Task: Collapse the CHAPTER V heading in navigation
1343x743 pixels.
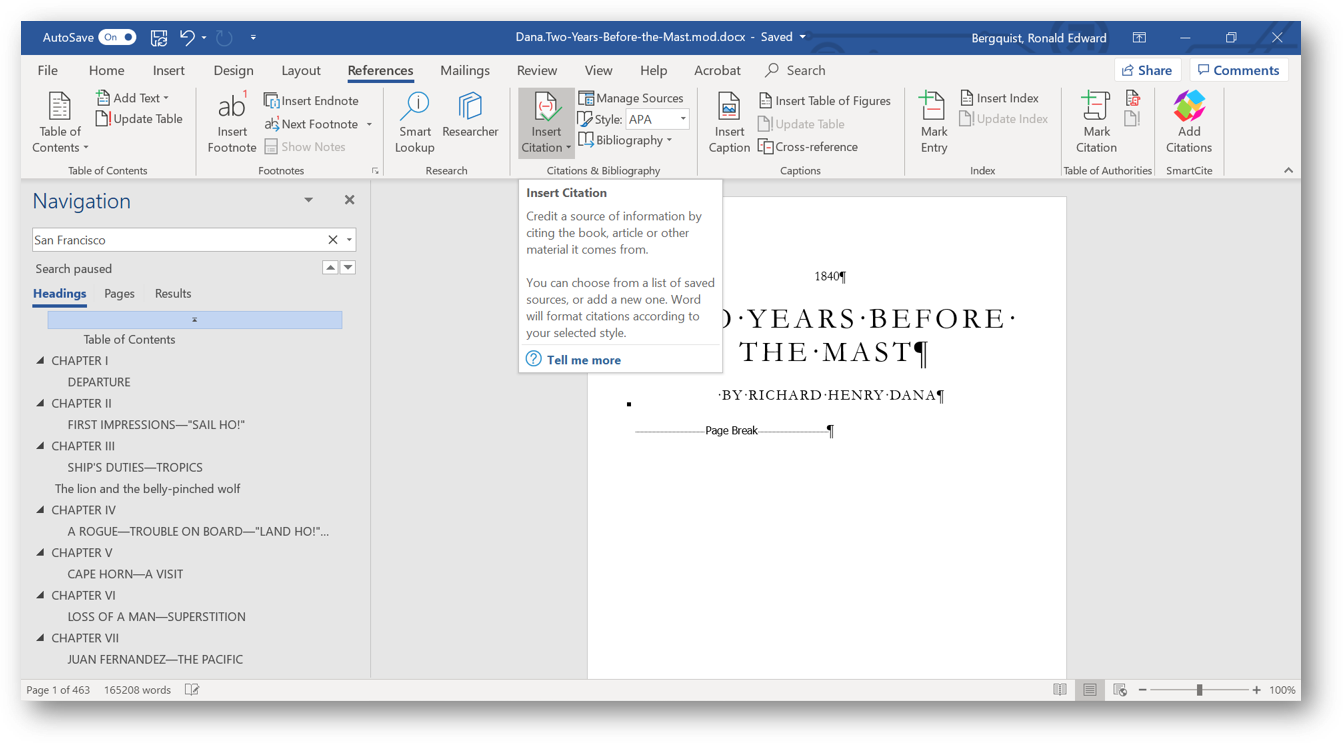Action: (41, 553)
